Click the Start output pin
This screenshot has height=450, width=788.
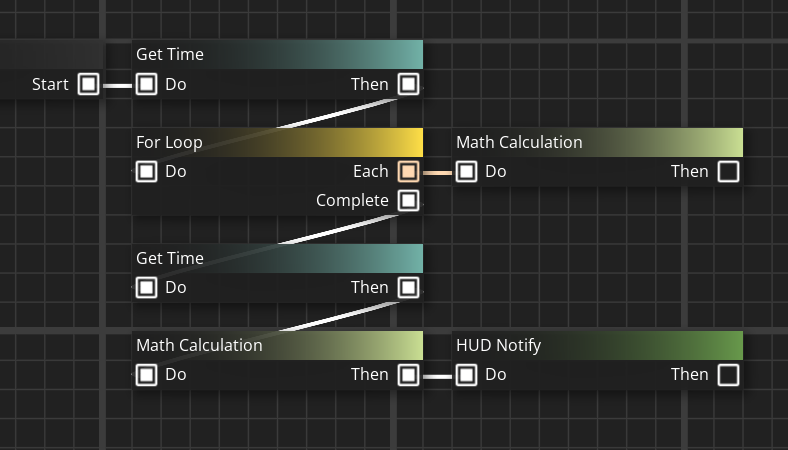point(88,84)
